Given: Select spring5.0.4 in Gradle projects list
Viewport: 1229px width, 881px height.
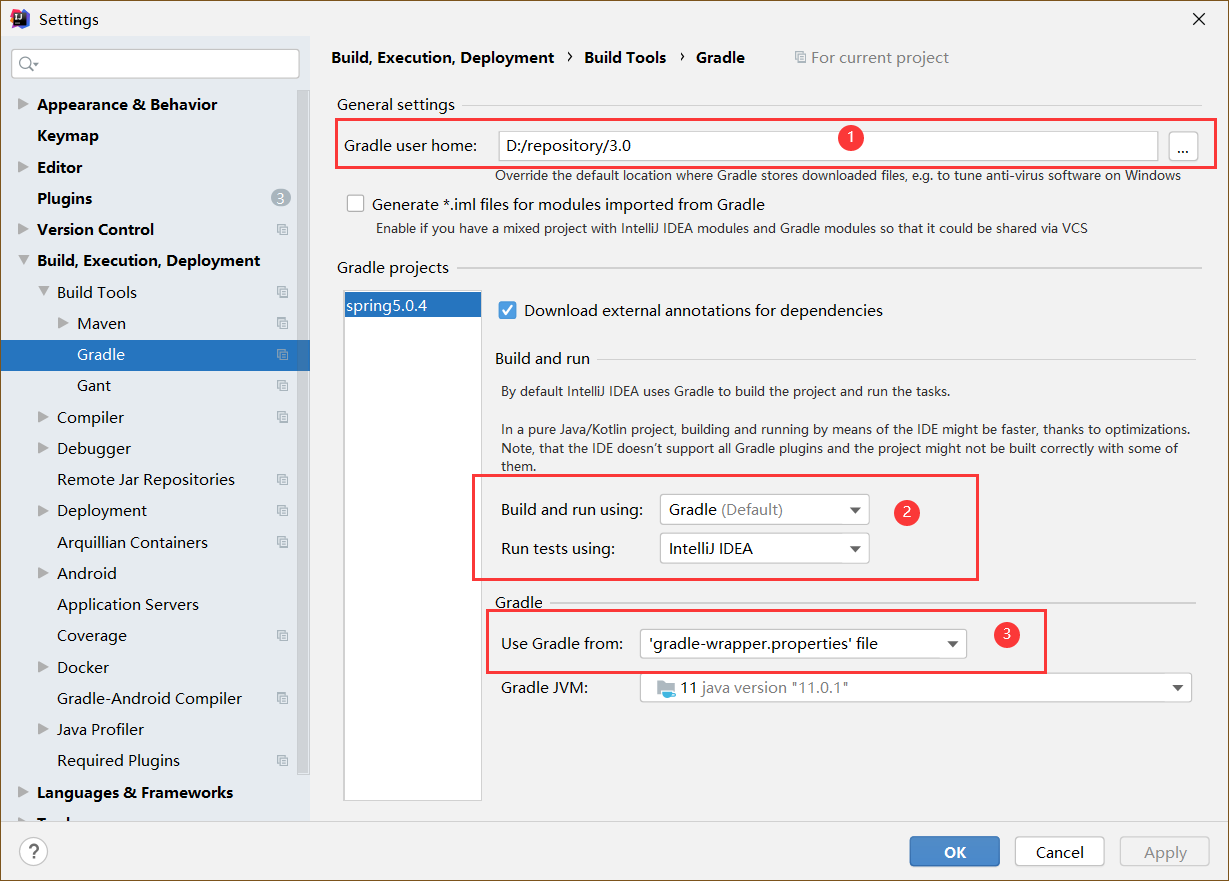Looking at the screenshot, I should 413,305.
